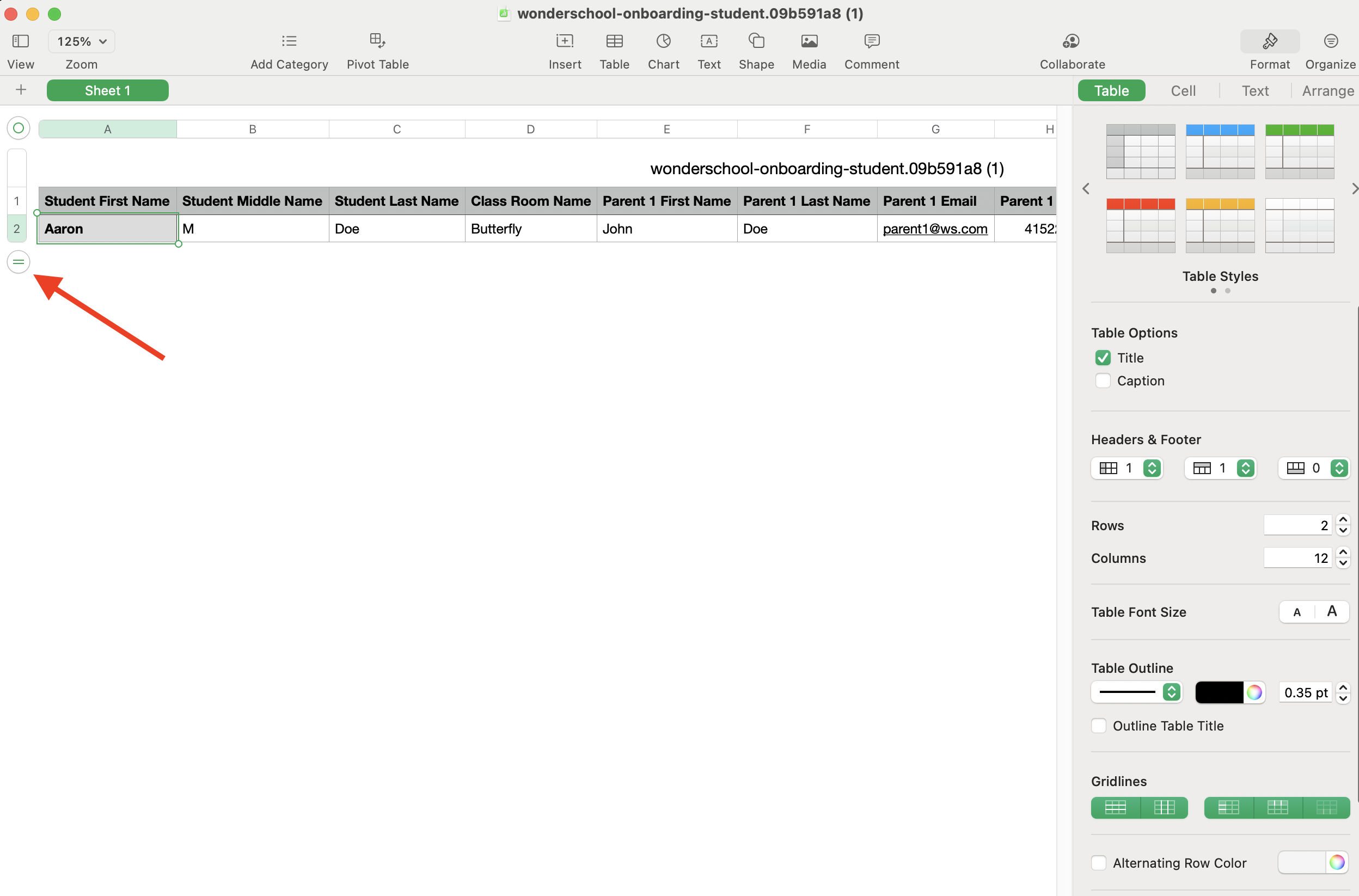This screenshot has width=1359, height=896.
Task: Open the Insert toolbar menu
Action: click(565, 41)
